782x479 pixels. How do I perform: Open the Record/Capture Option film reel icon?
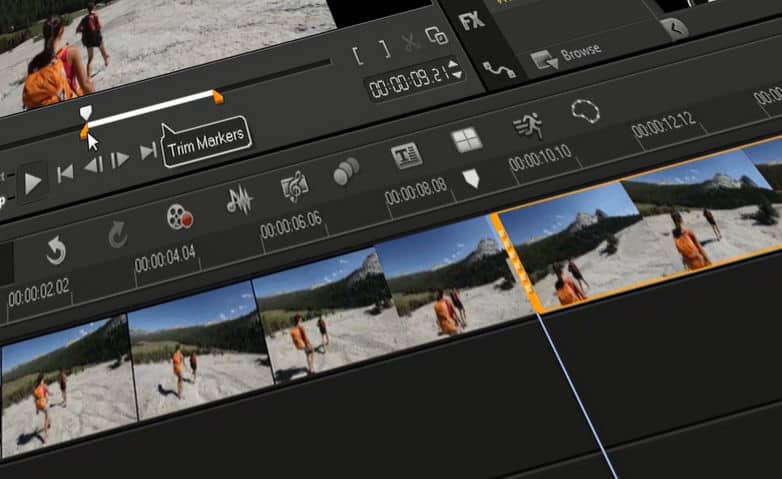180,218
